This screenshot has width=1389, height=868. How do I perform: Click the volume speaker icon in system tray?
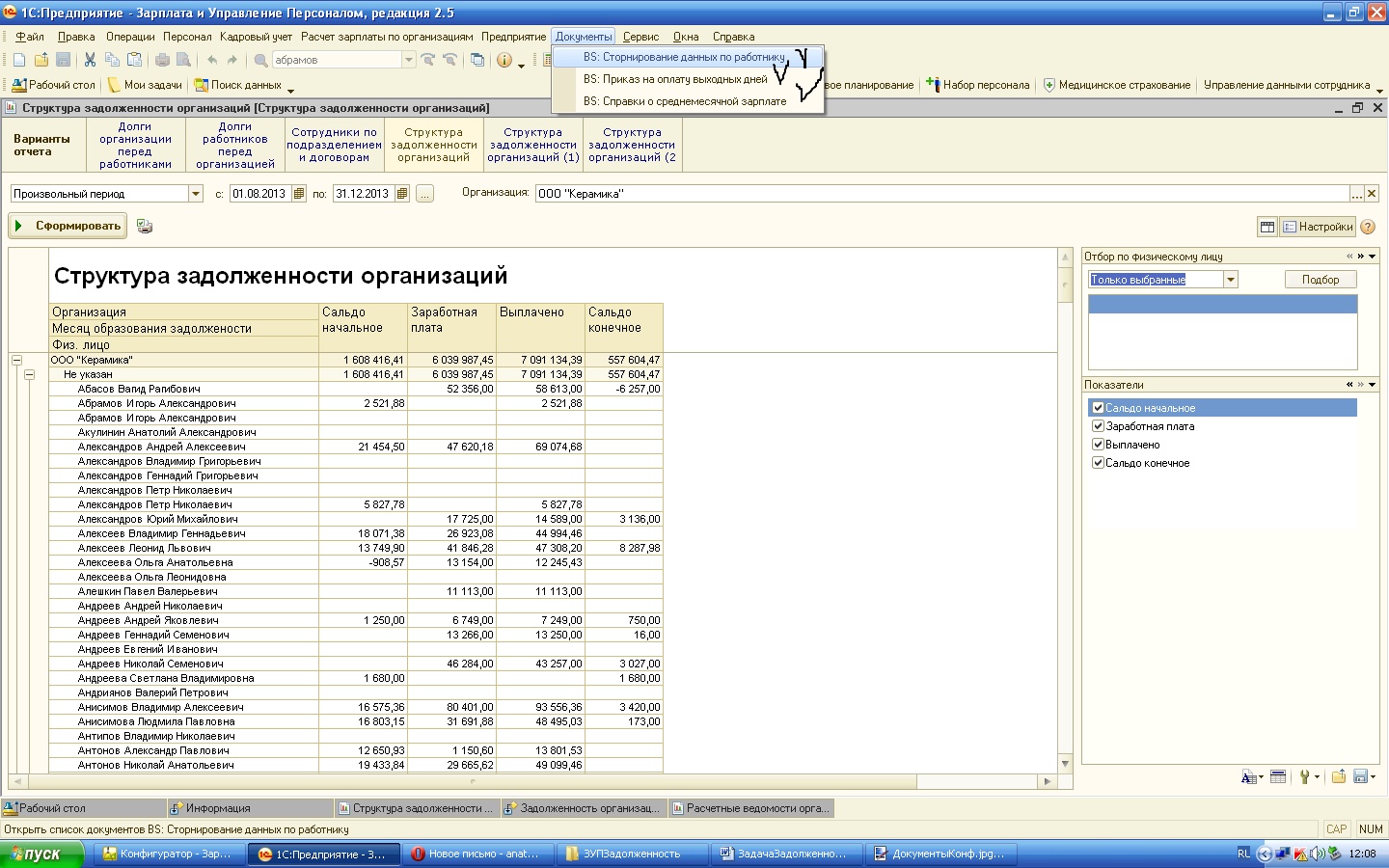[1317, 854]
